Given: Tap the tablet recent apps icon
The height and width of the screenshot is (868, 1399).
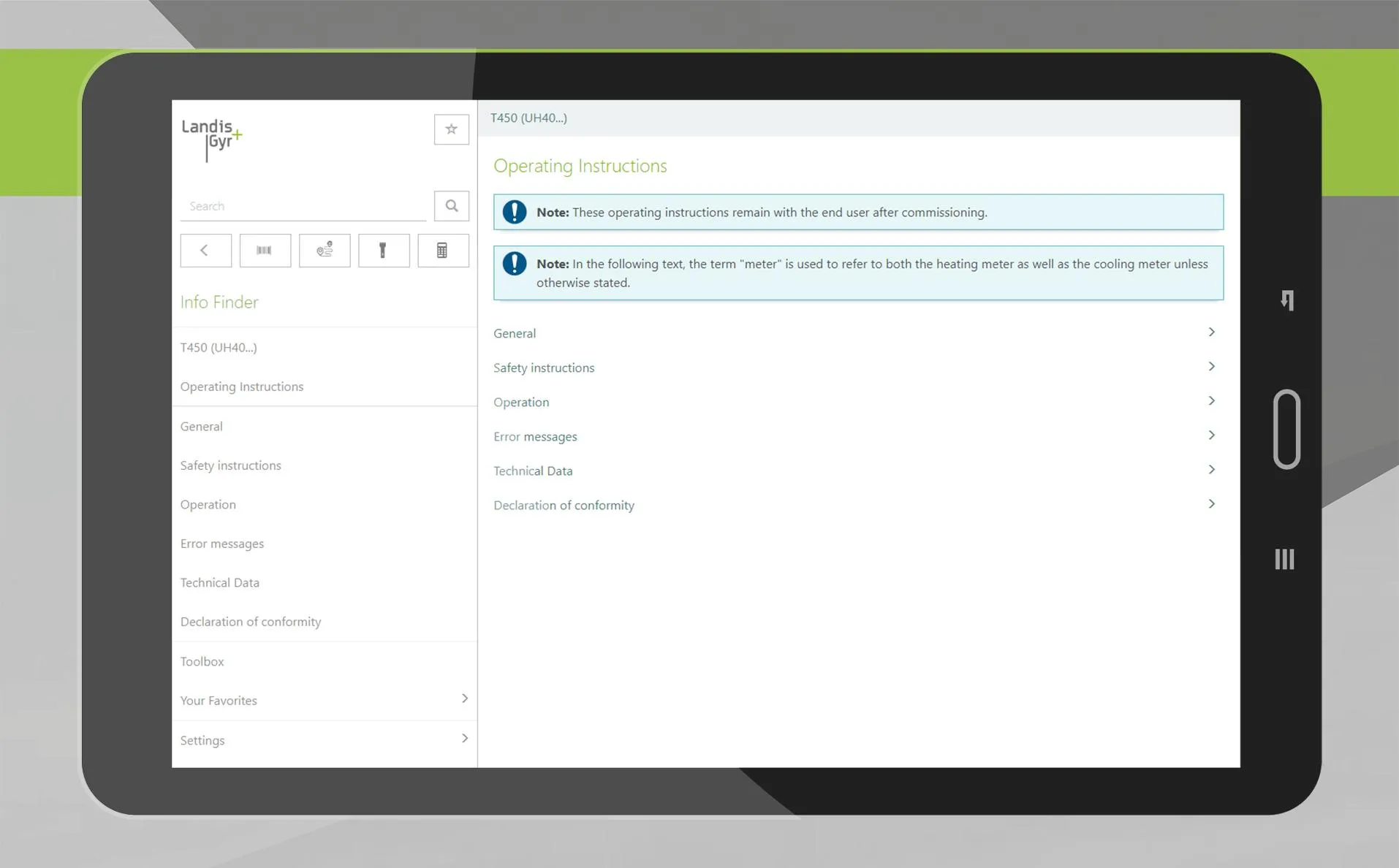Looking at the screenshot, I should coord(1284,559).
